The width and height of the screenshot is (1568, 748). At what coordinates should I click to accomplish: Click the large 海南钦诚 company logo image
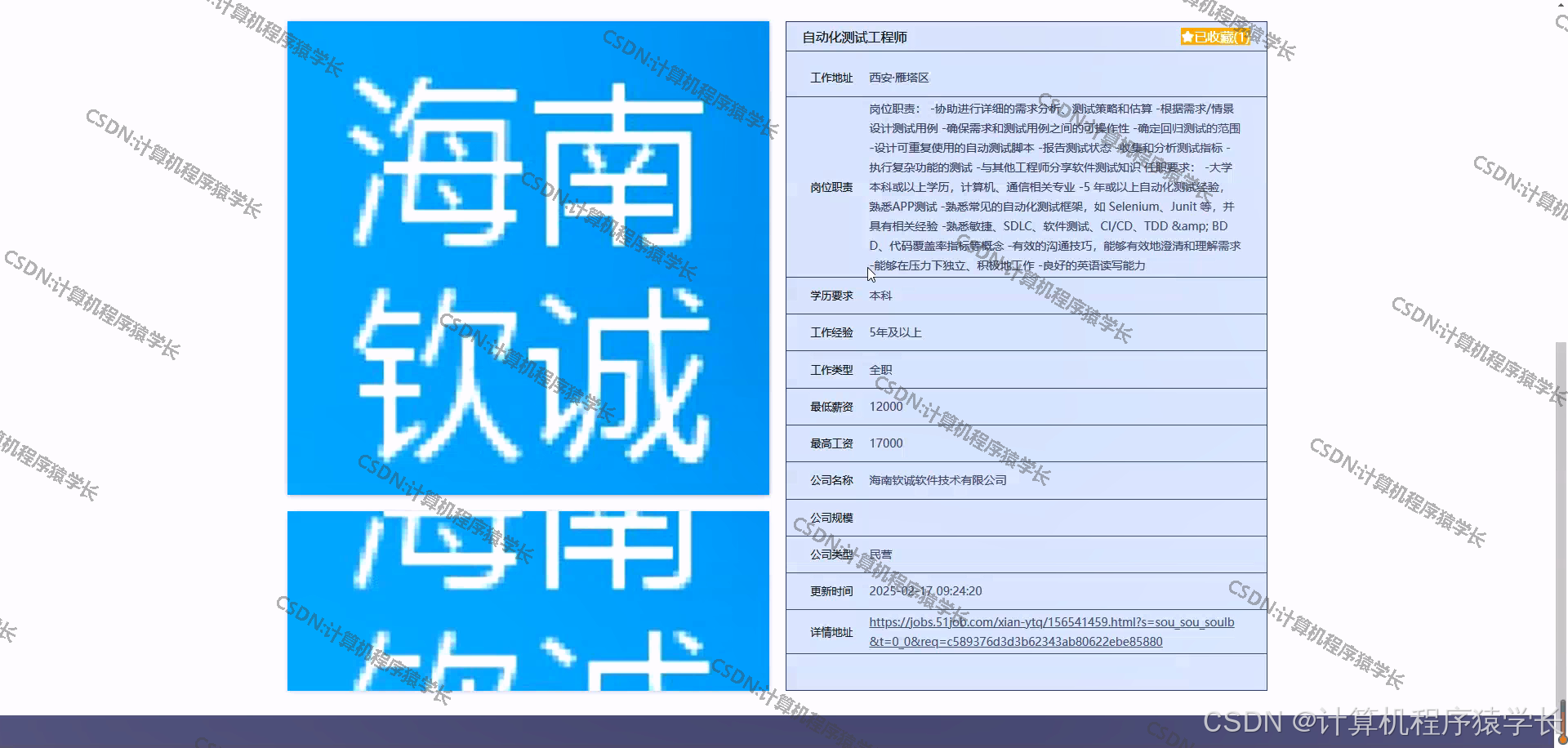[528, 258]
